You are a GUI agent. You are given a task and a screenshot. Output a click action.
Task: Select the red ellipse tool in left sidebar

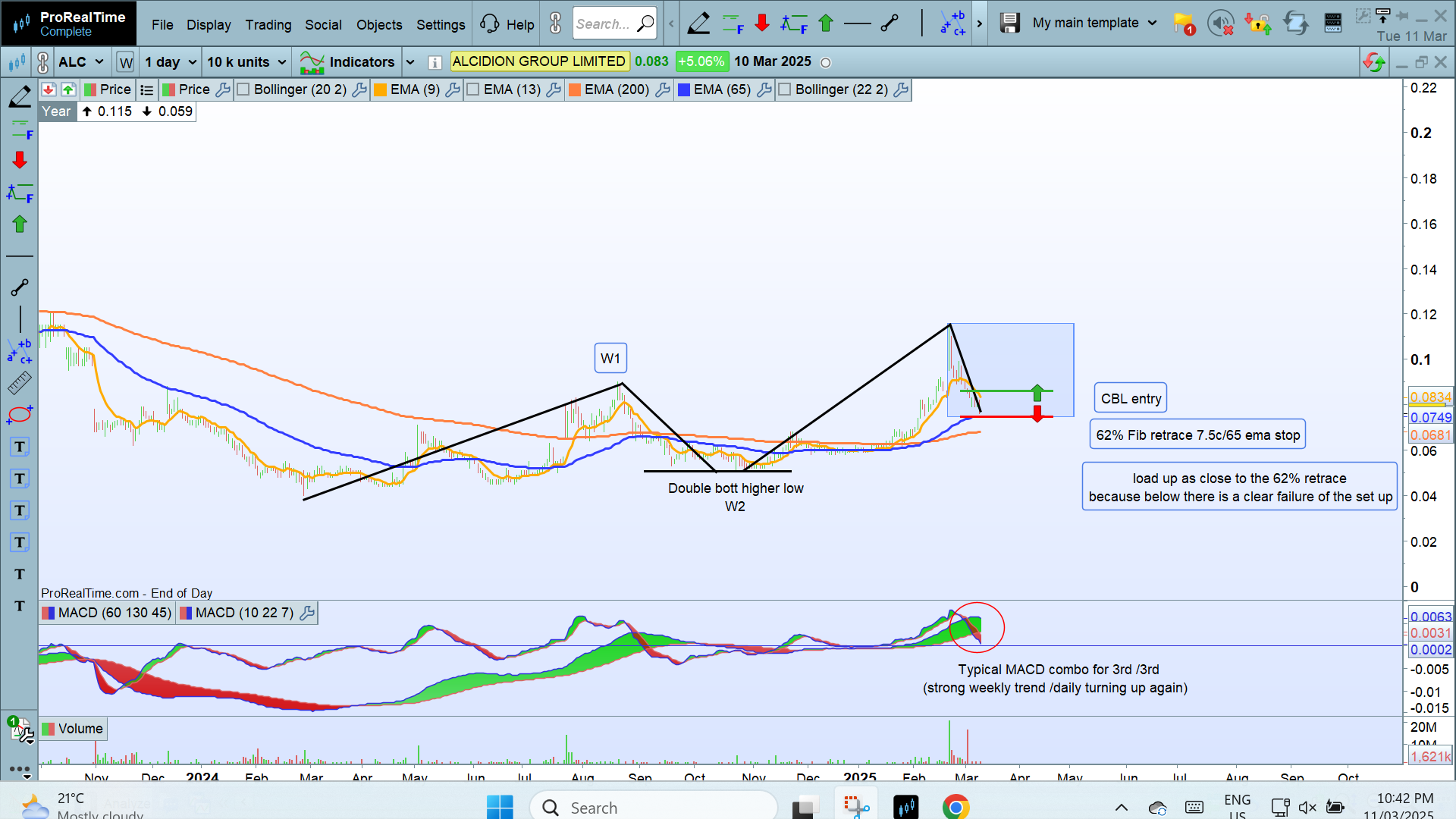tap(20, 414)
